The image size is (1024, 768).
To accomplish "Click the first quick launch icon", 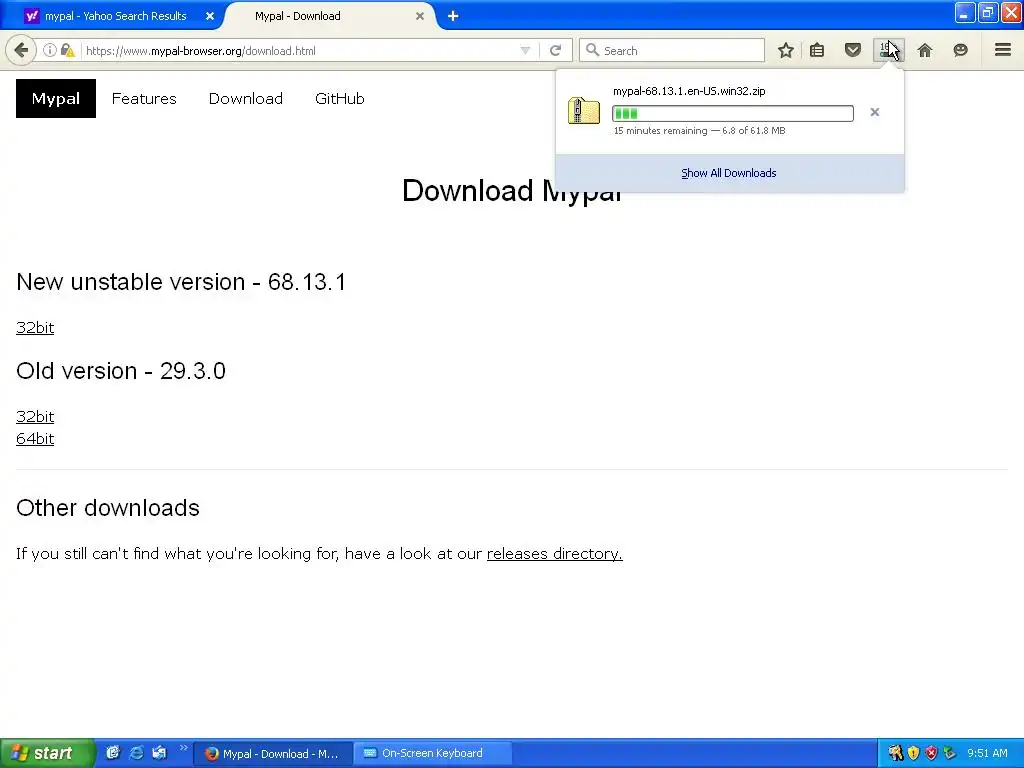I will coord(113,753).
